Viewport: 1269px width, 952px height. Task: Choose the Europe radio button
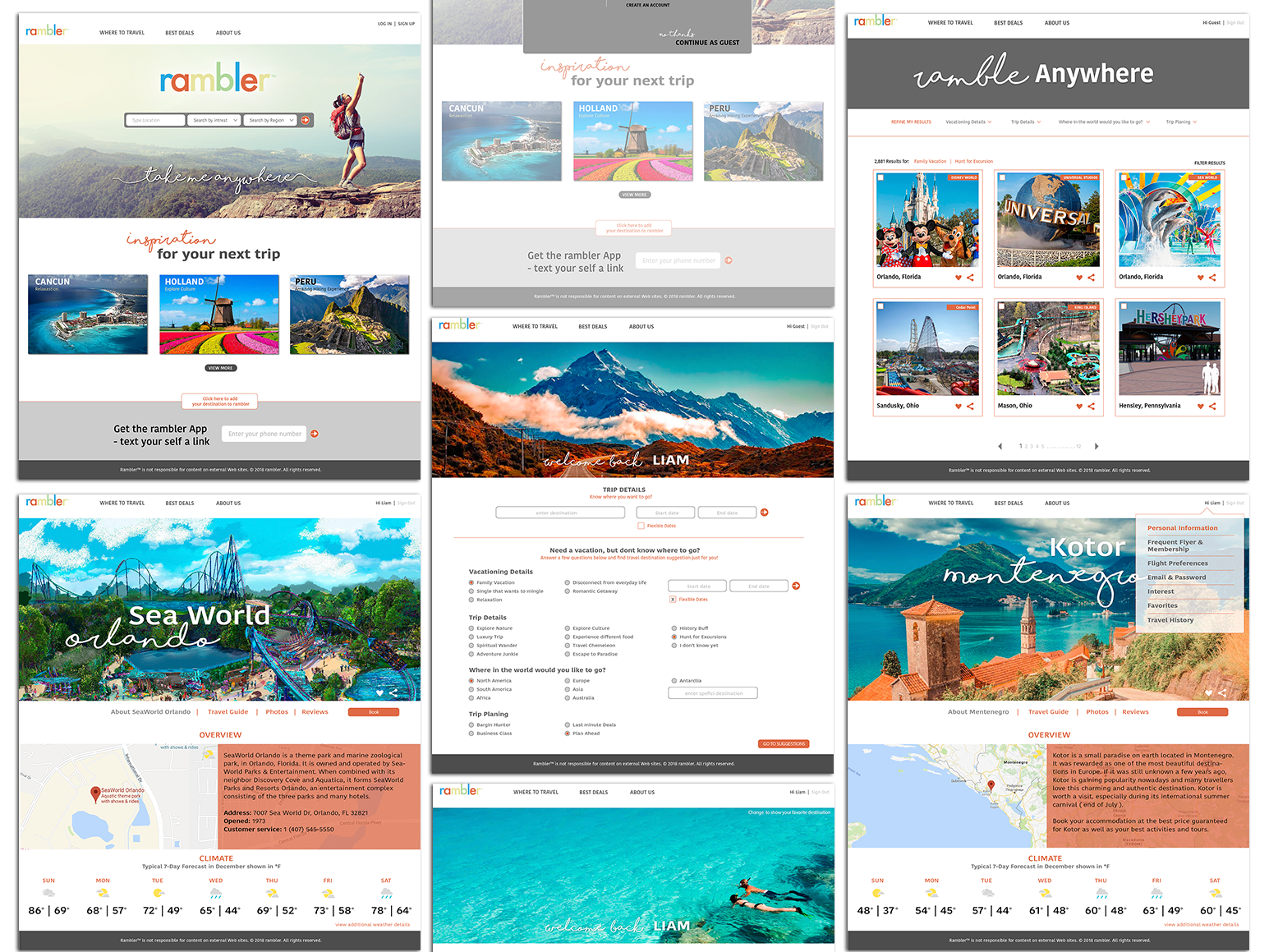point(568,681)
